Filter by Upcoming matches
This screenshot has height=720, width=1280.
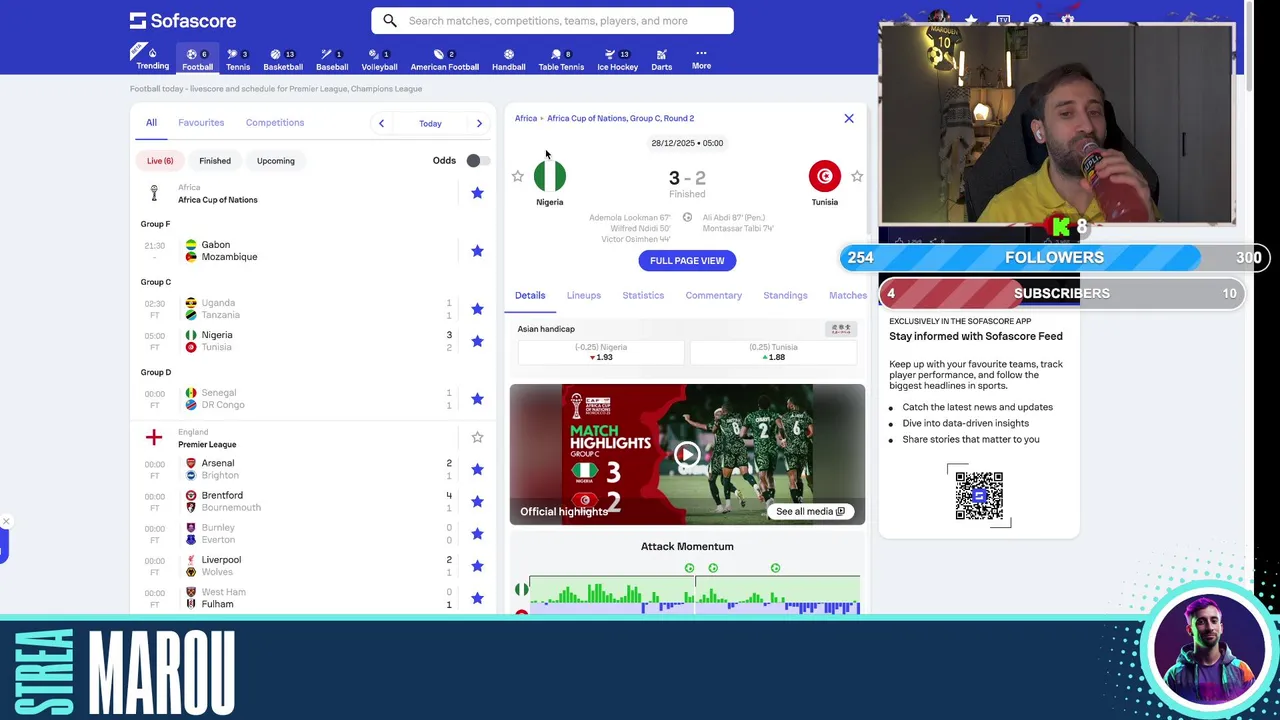pos(276,161)
